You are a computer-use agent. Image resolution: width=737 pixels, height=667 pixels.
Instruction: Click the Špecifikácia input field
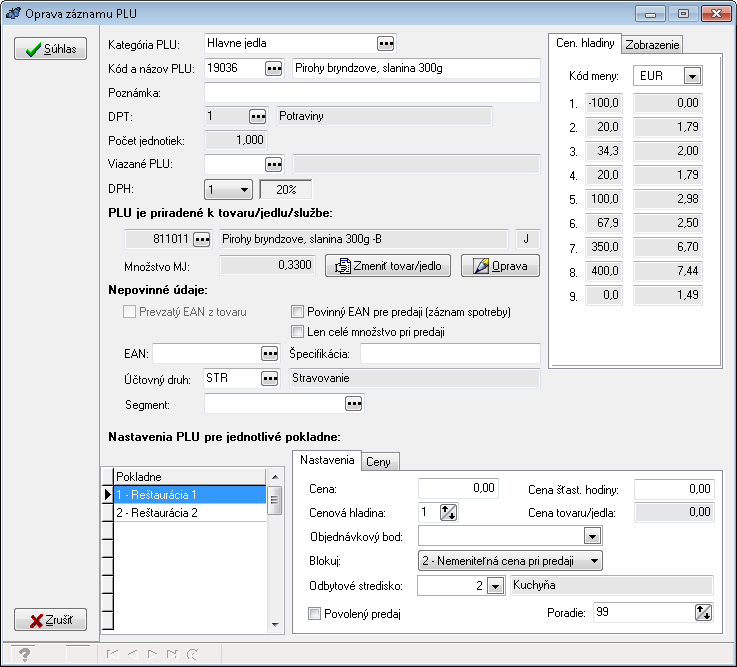point(450,353)
